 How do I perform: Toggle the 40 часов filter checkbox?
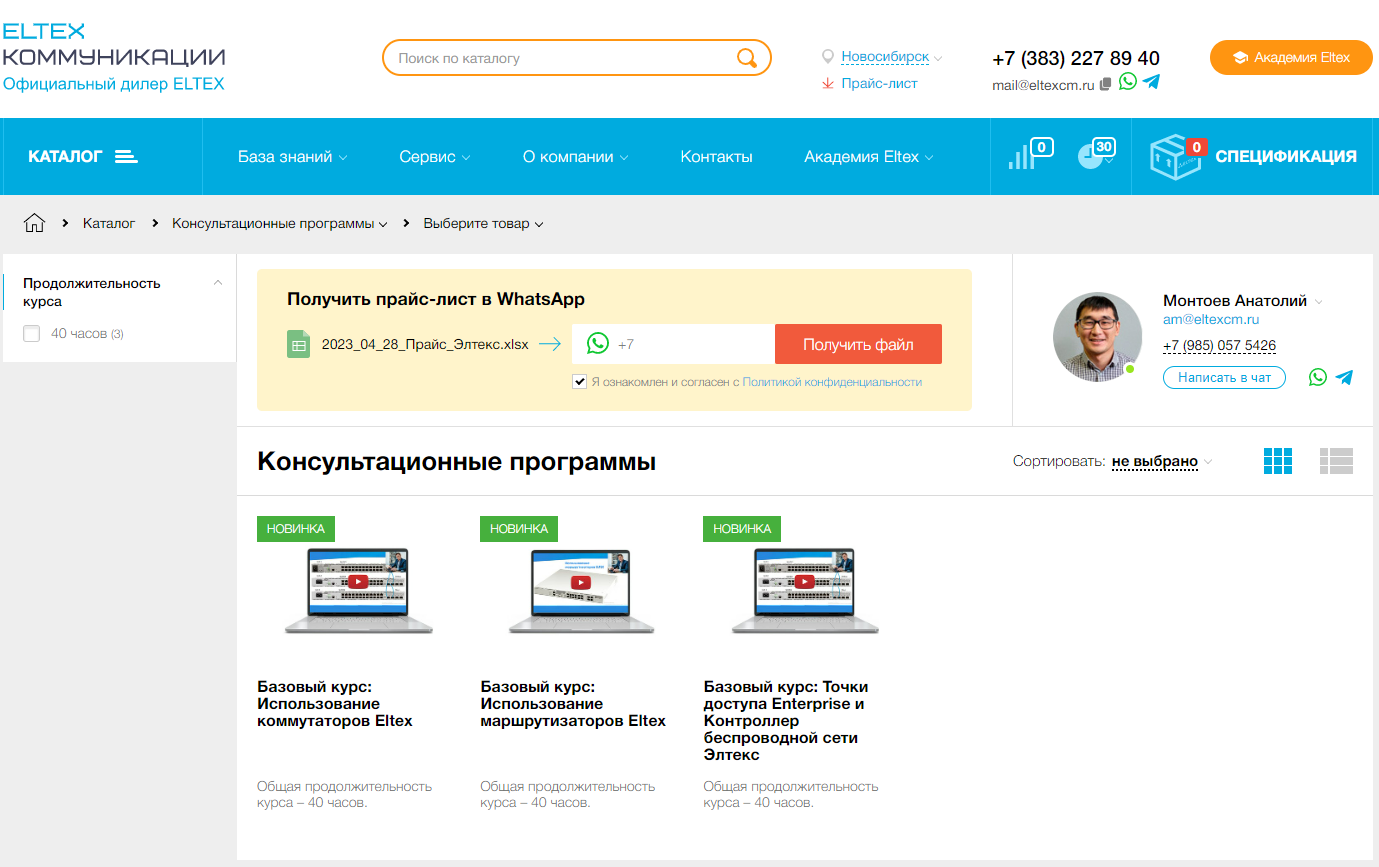pyautogui.click(x=32, y=334)
